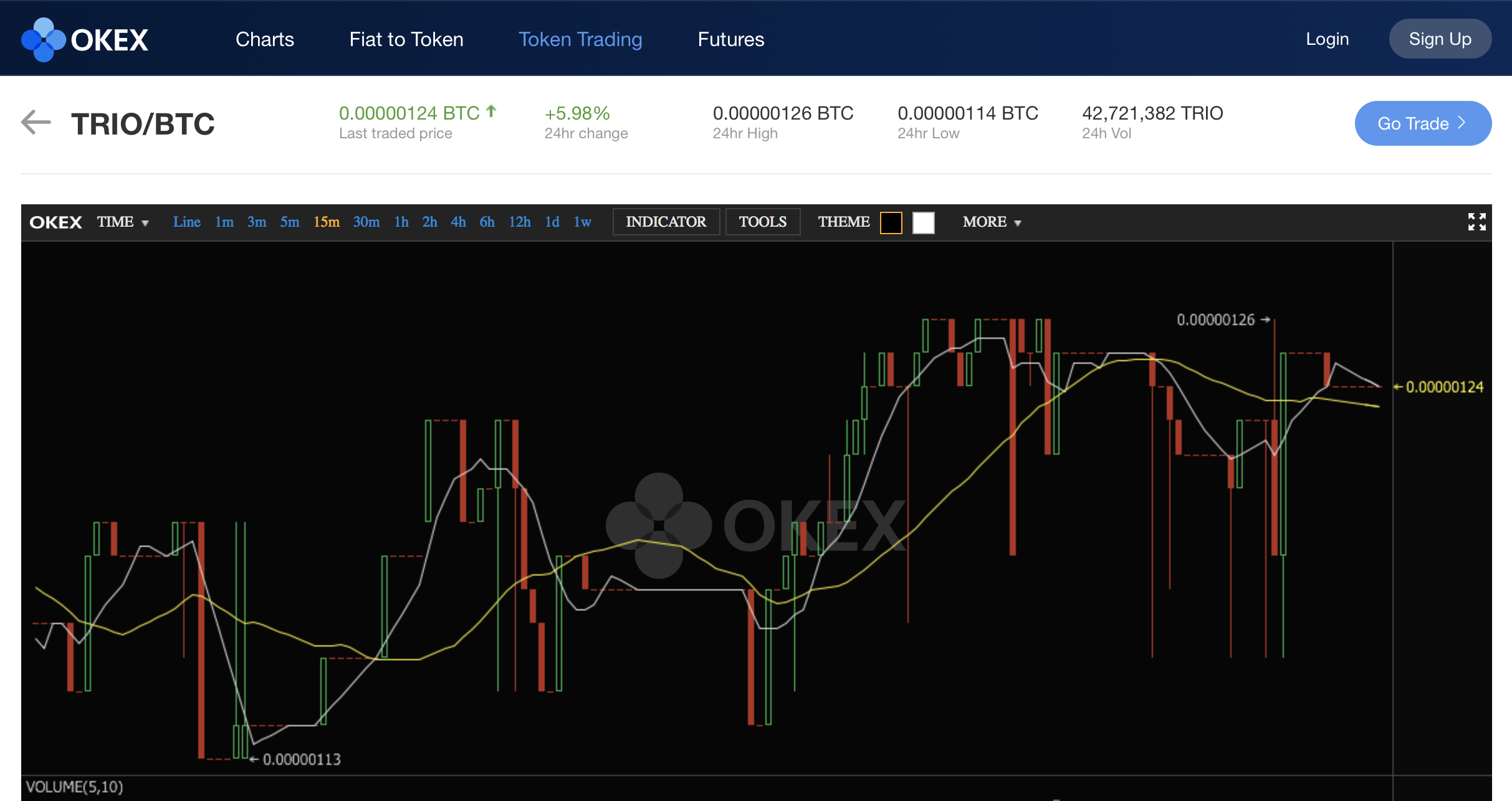This screenshot has height=801, width=1512.
Task: Choose the white theme swatch
Action: 924,222
